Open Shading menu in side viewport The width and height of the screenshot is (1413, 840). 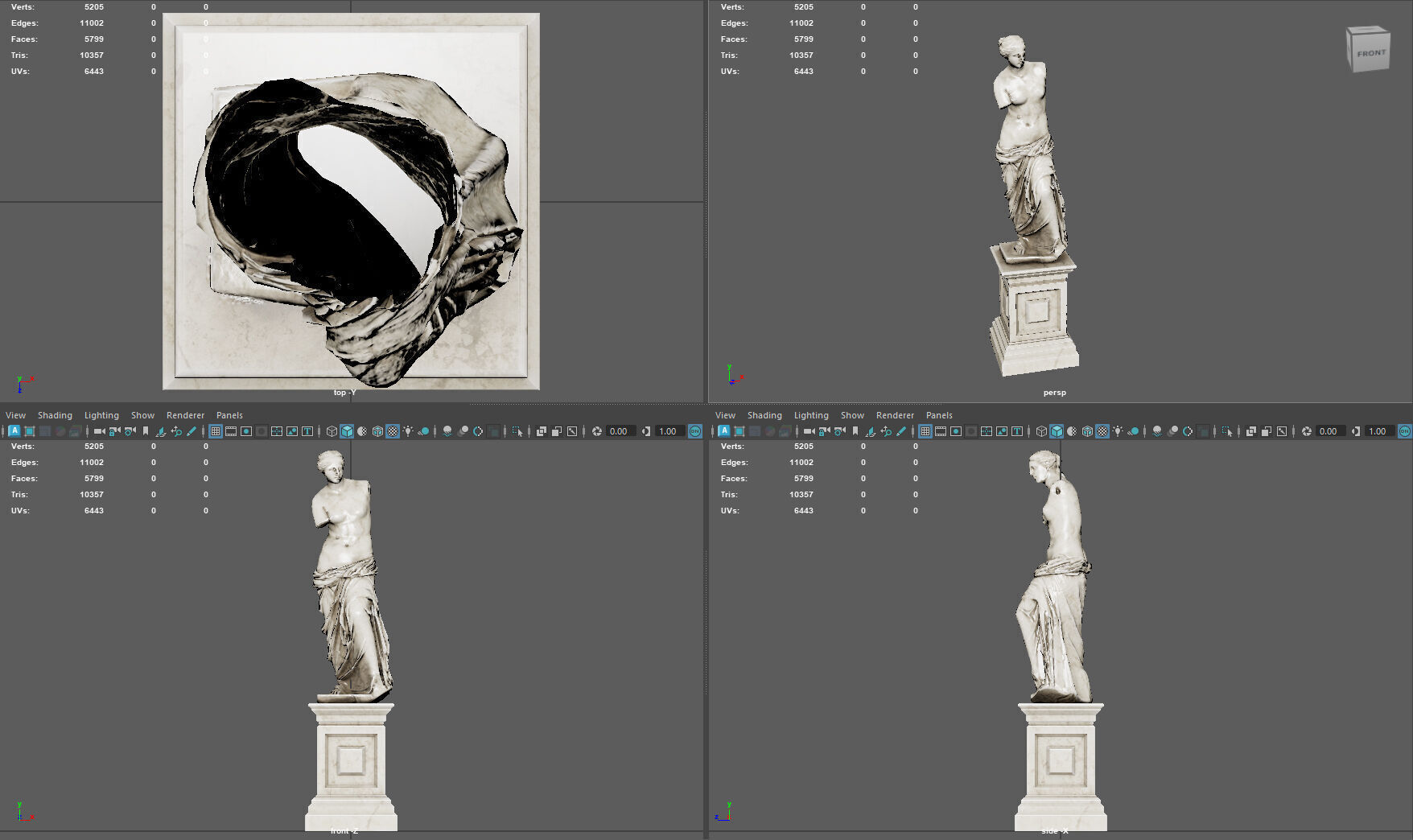click(764, 415)
